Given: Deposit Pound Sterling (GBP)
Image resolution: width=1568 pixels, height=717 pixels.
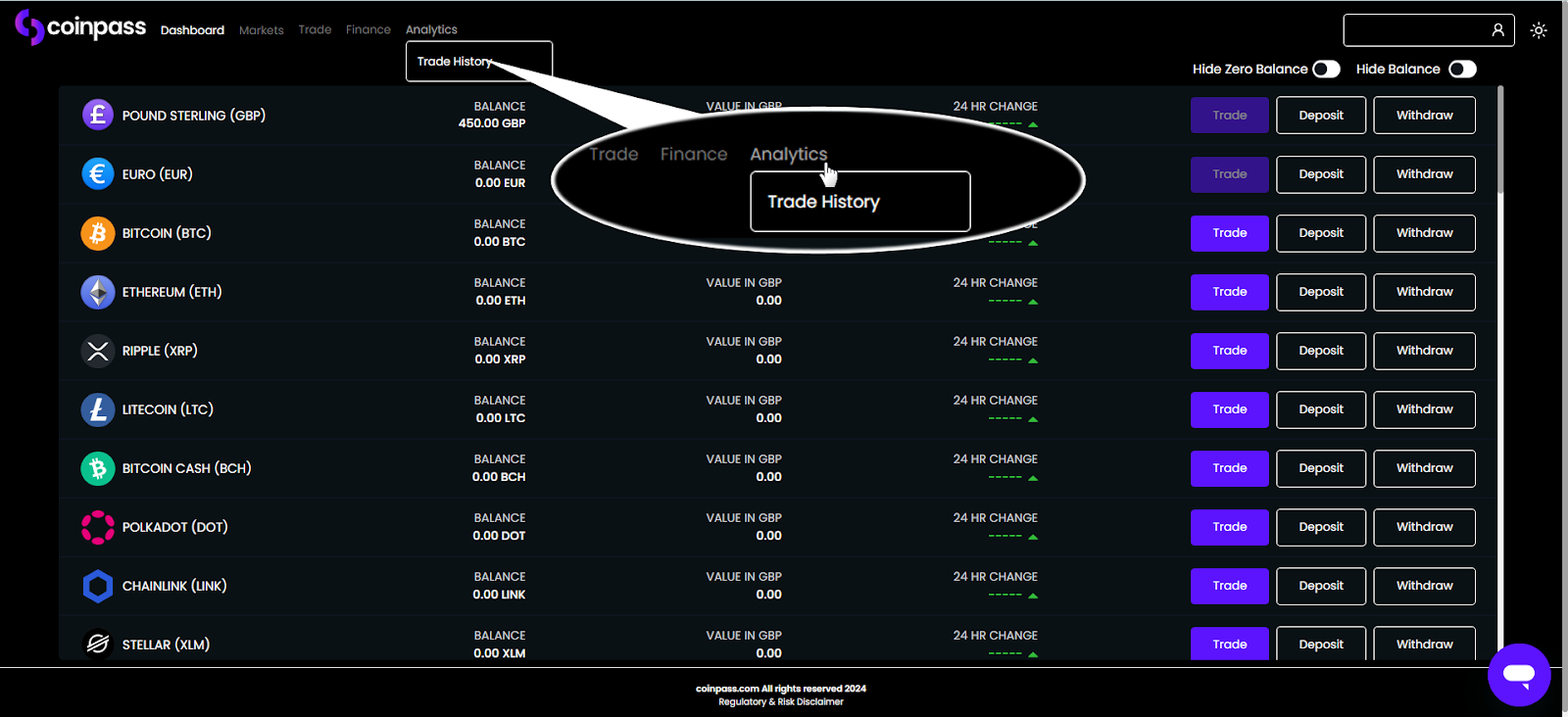Looking at the screenshot, I should [1321, 116].
